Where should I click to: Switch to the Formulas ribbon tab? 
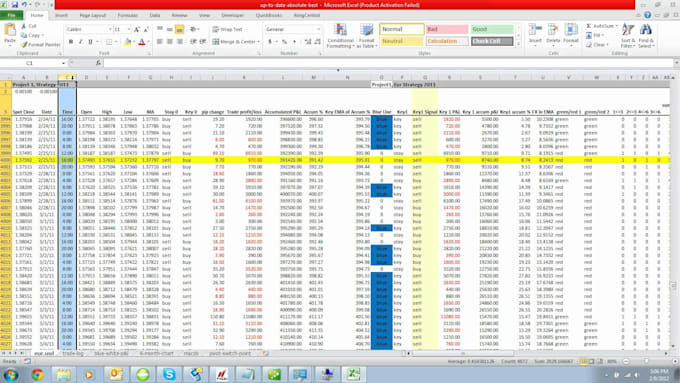tap(128, 15)
